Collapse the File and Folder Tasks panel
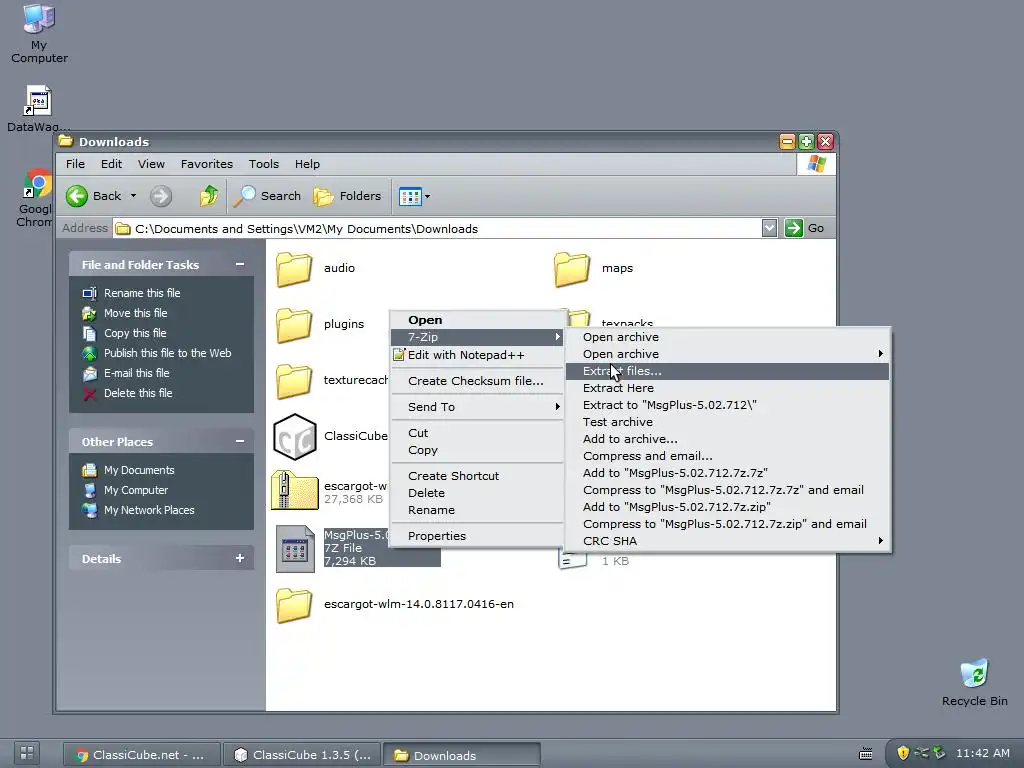The height and width of the screenshot is (768, 1024). [x=240, y=264]
